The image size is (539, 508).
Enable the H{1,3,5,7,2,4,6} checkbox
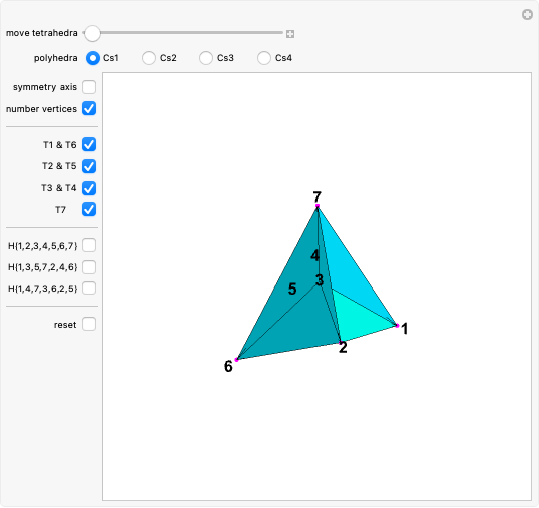(x=89, y=267)
